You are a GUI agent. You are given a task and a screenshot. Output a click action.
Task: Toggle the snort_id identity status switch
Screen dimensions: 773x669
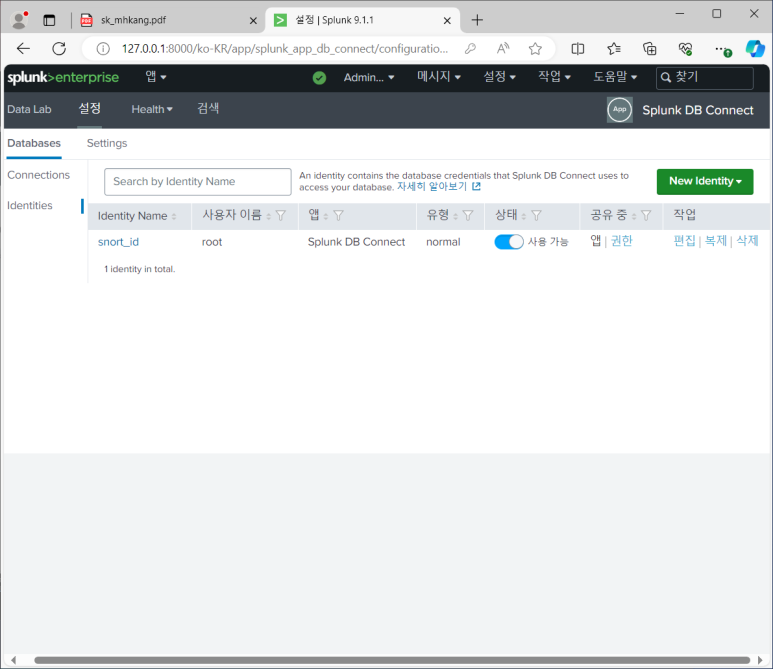point(509,242)
